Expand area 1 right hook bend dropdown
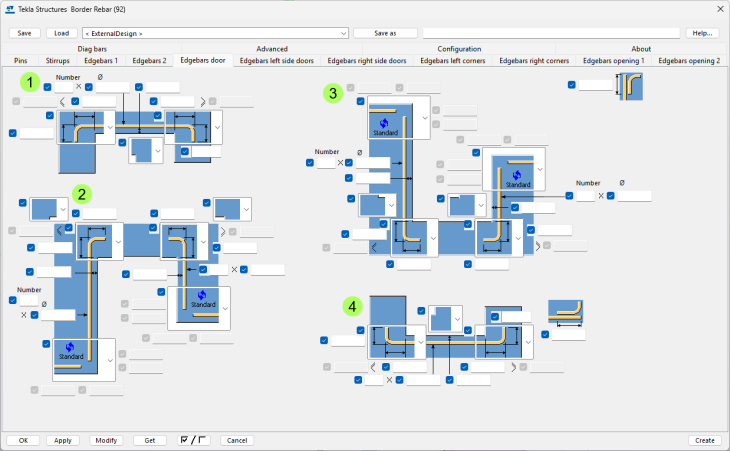Viewport: 730px width, 451px height. (x=217, y=127)
